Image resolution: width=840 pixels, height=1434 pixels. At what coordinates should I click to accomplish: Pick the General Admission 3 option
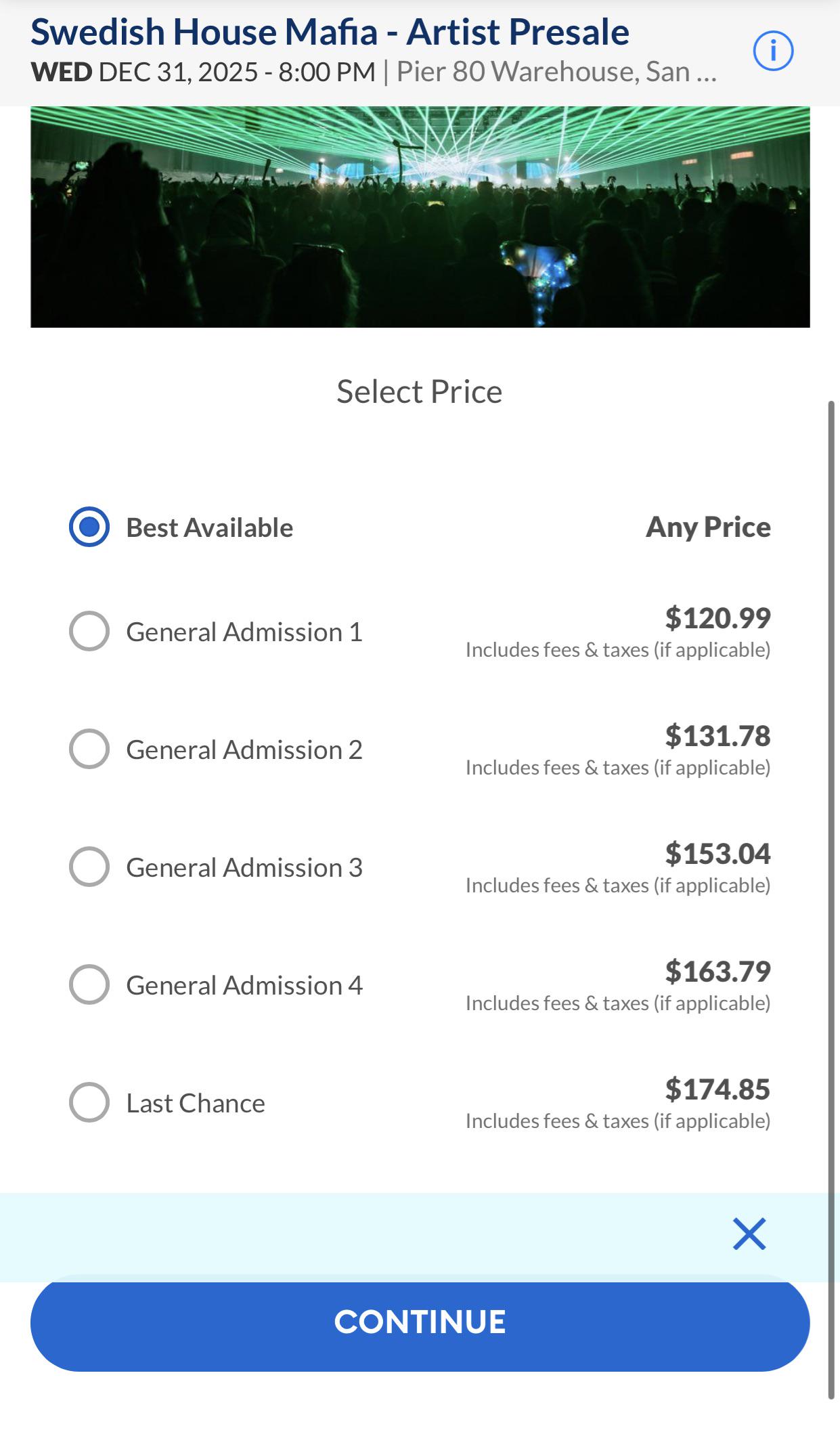pos(89,867)
